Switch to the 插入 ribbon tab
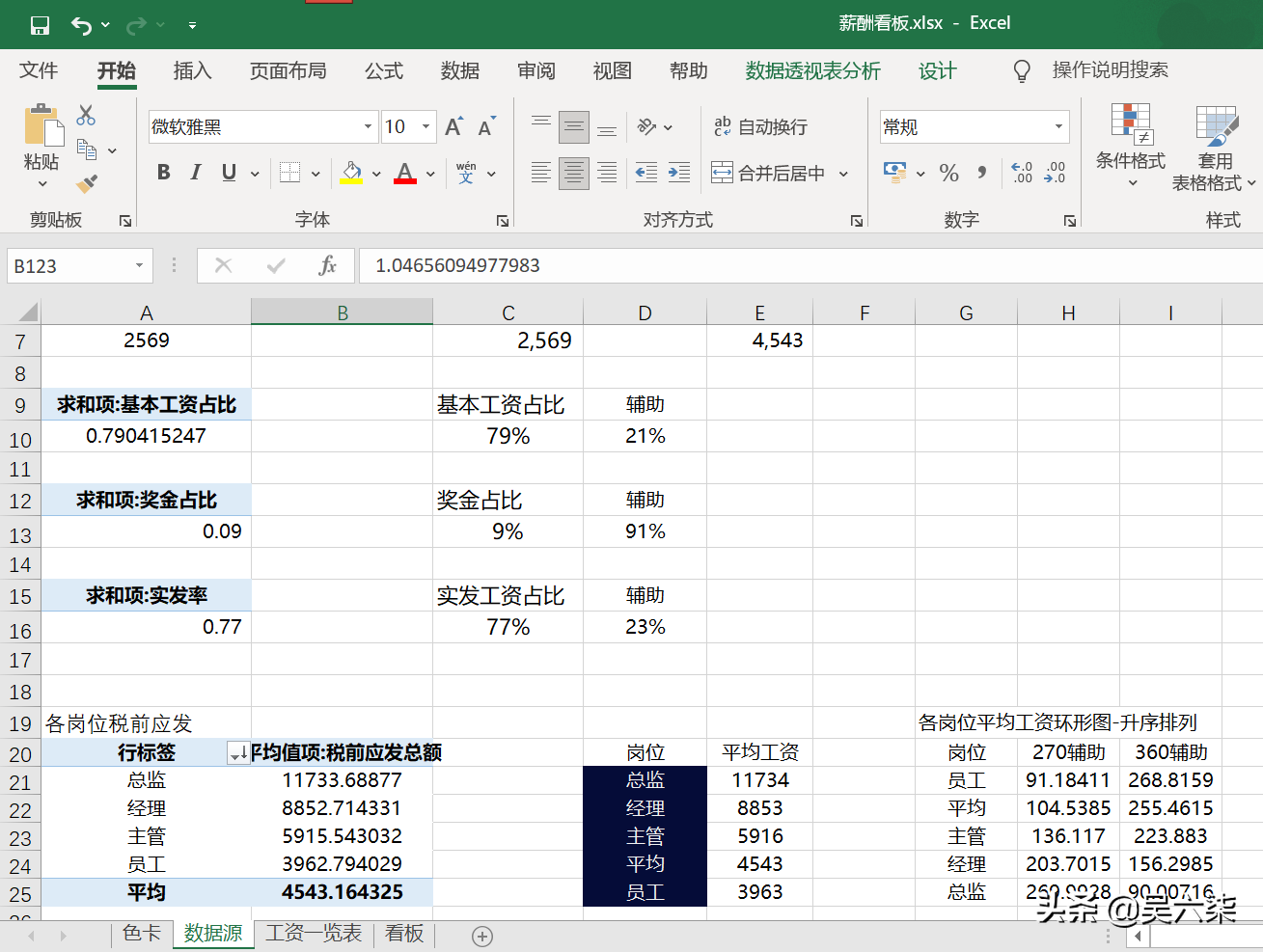The height and width of the screenshot is (952, 1263). (192, 70)
